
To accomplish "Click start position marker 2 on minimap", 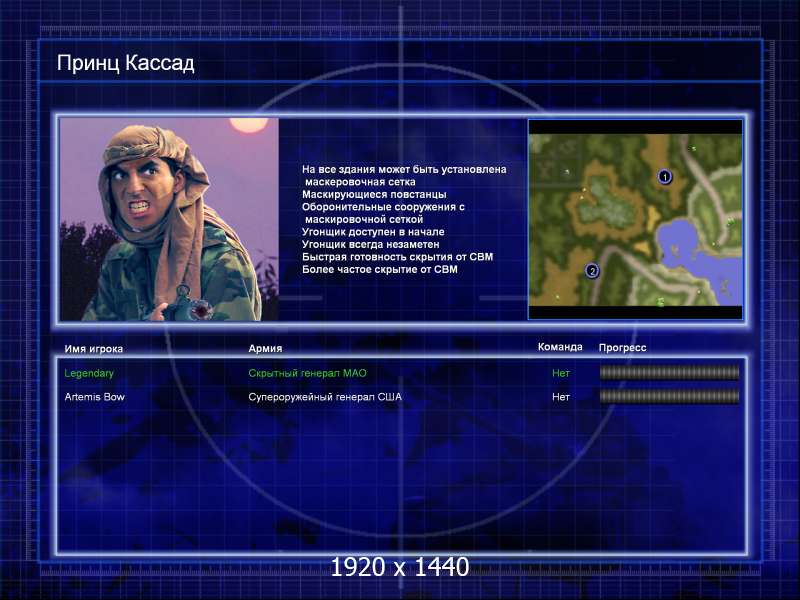I will 592,270.
